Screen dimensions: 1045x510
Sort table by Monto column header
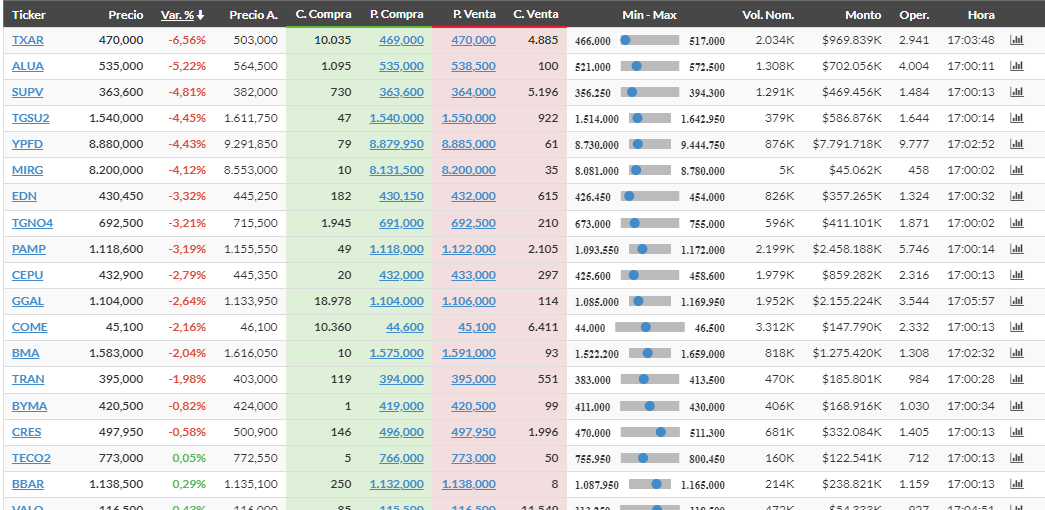863,15
